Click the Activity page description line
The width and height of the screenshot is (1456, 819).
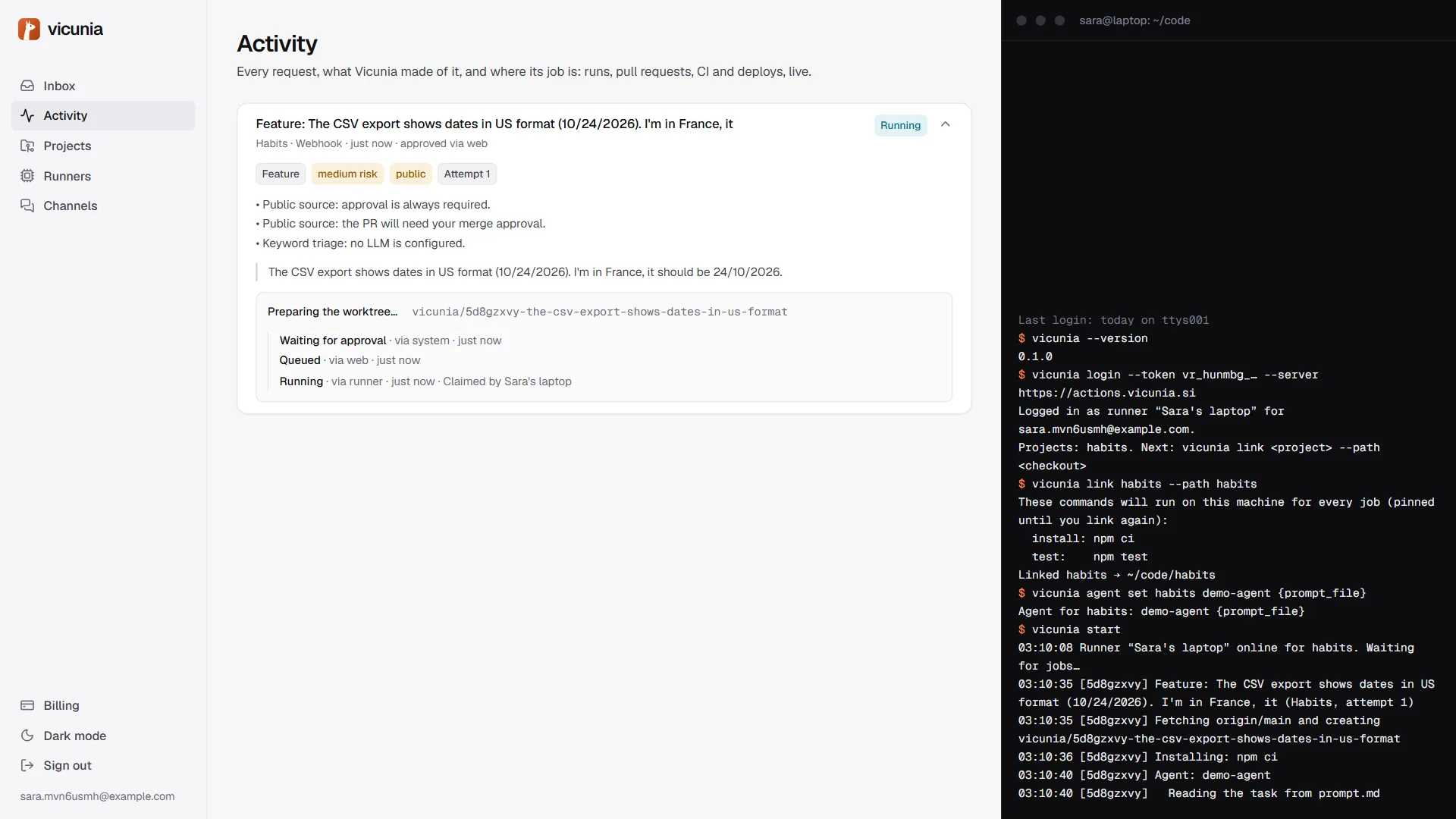(524, 71)
